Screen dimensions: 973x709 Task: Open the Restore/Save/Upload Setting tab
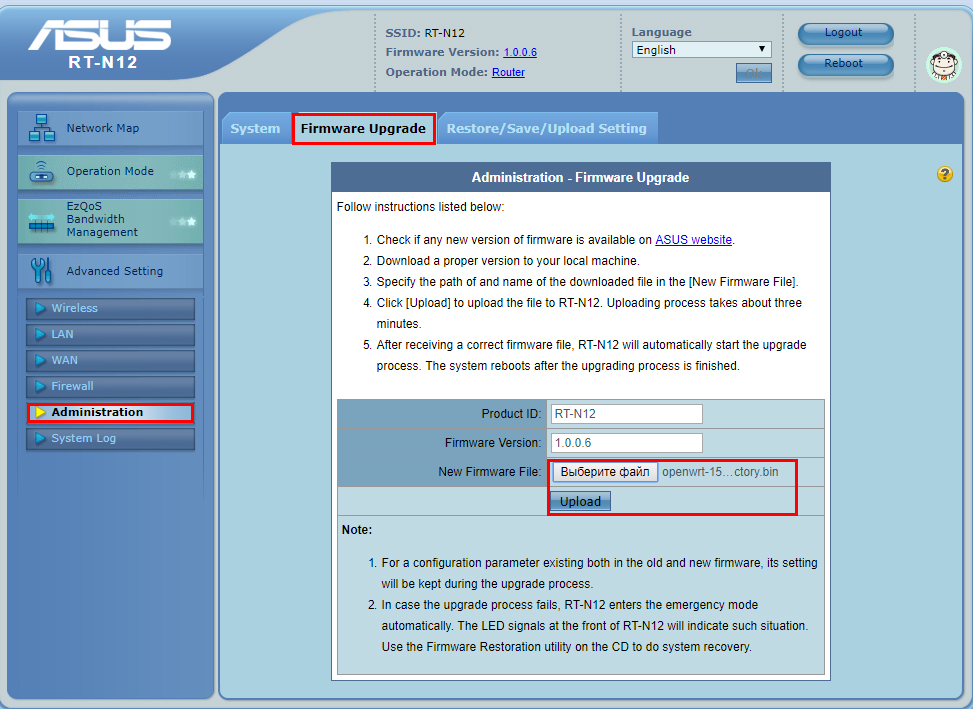[x=546, y=128]
